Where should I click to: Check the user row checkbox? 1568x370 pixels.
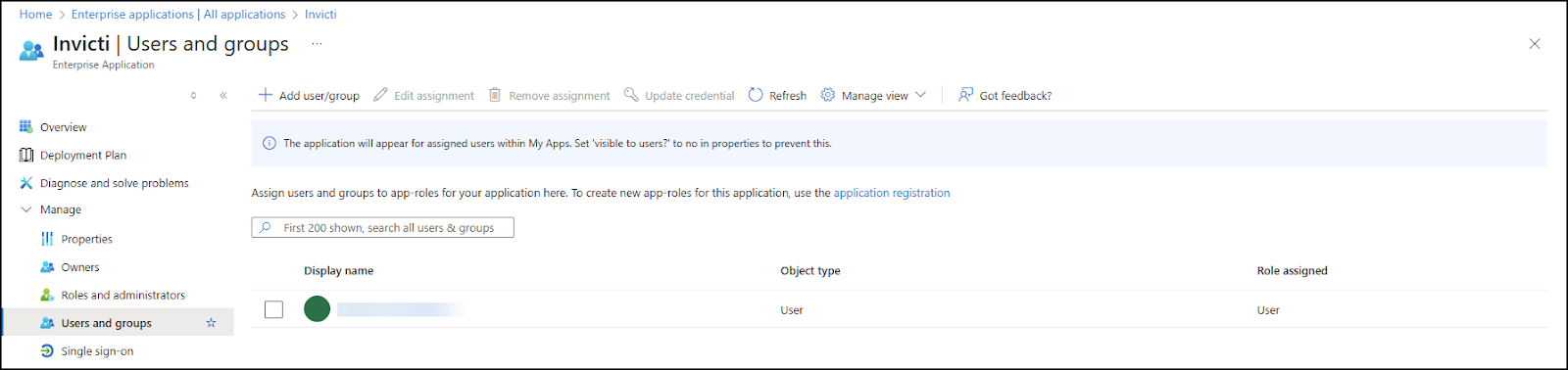274,309
